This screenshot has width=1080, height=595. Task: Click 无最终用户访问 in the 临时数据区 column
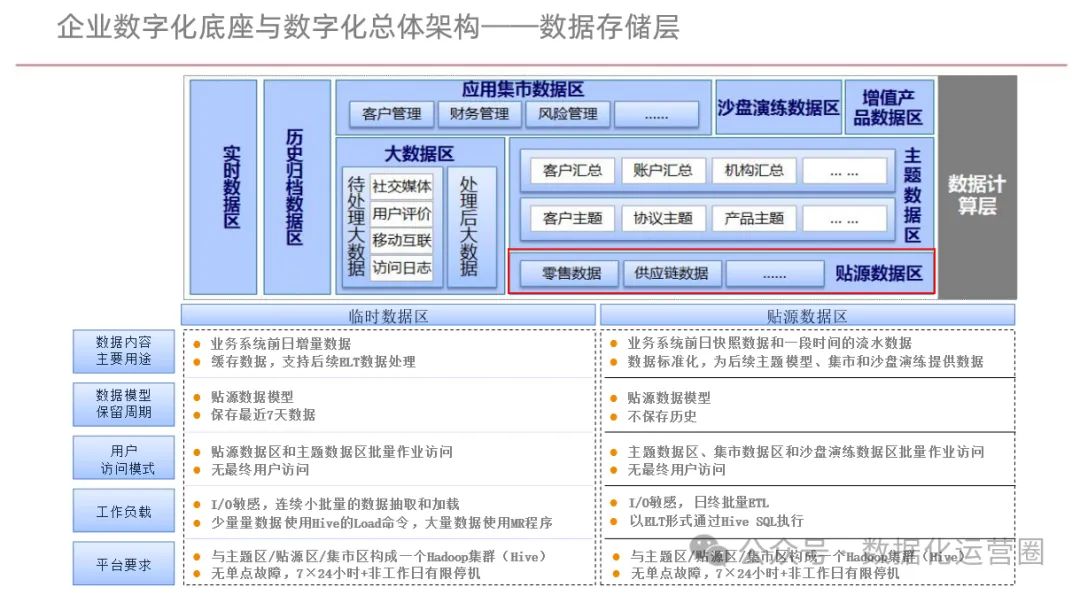point(260,470)
